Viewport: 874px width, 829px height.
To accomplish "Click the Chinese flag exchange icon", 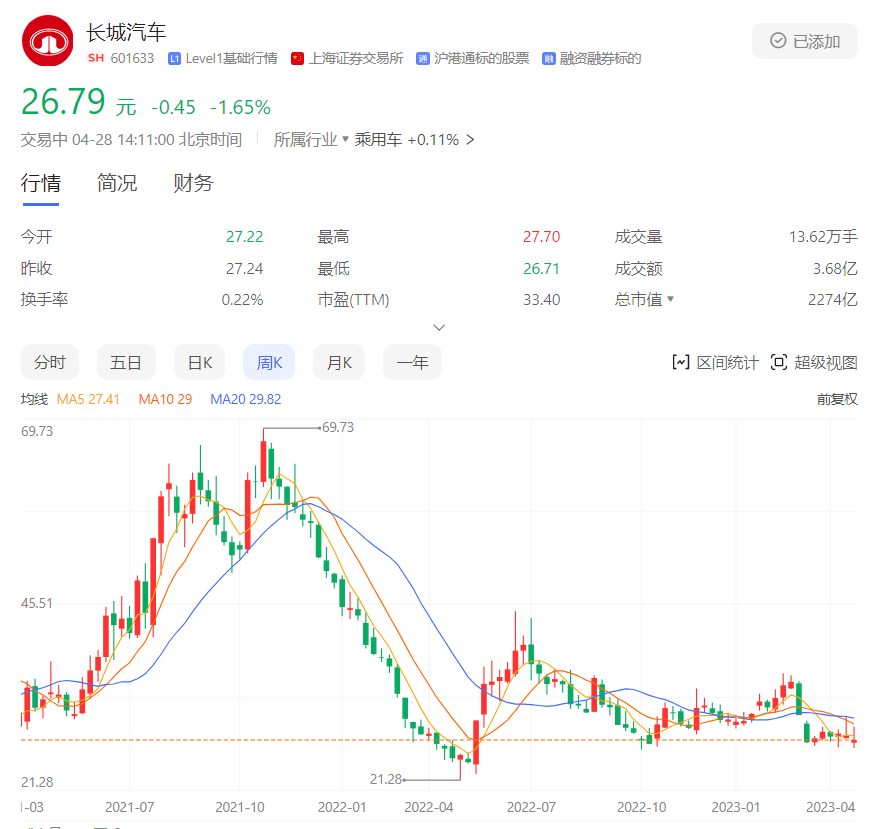I will click(x=298, y=59).
